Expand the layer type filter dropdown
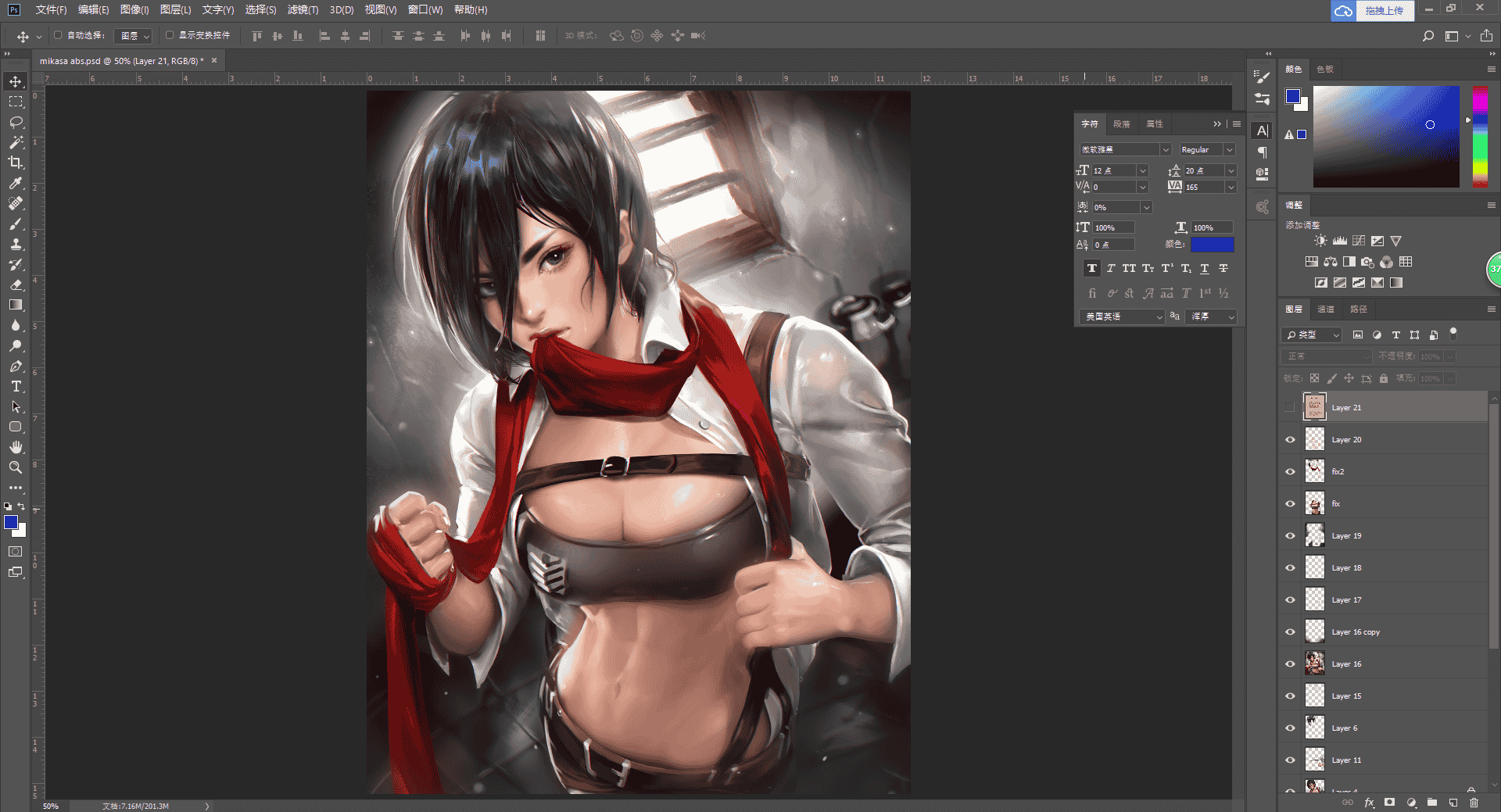 pos(1312,334)
